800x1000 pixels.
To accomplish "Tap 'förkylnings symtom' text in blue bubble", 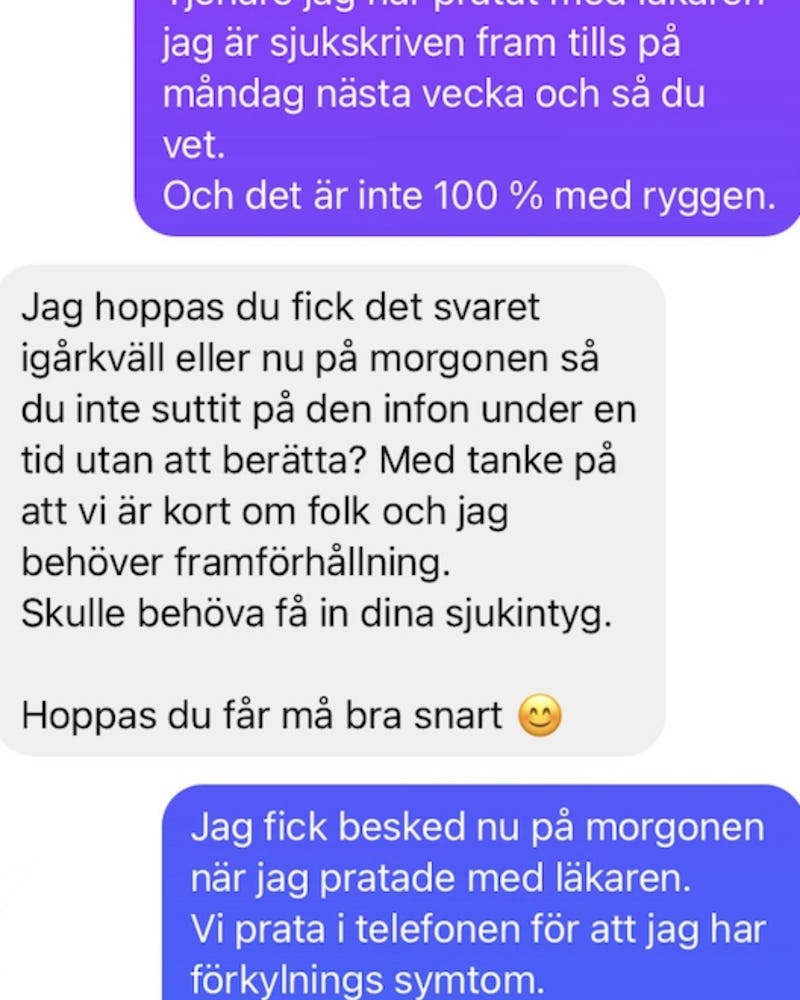I will pyautogui.click(x=365, y=981).
